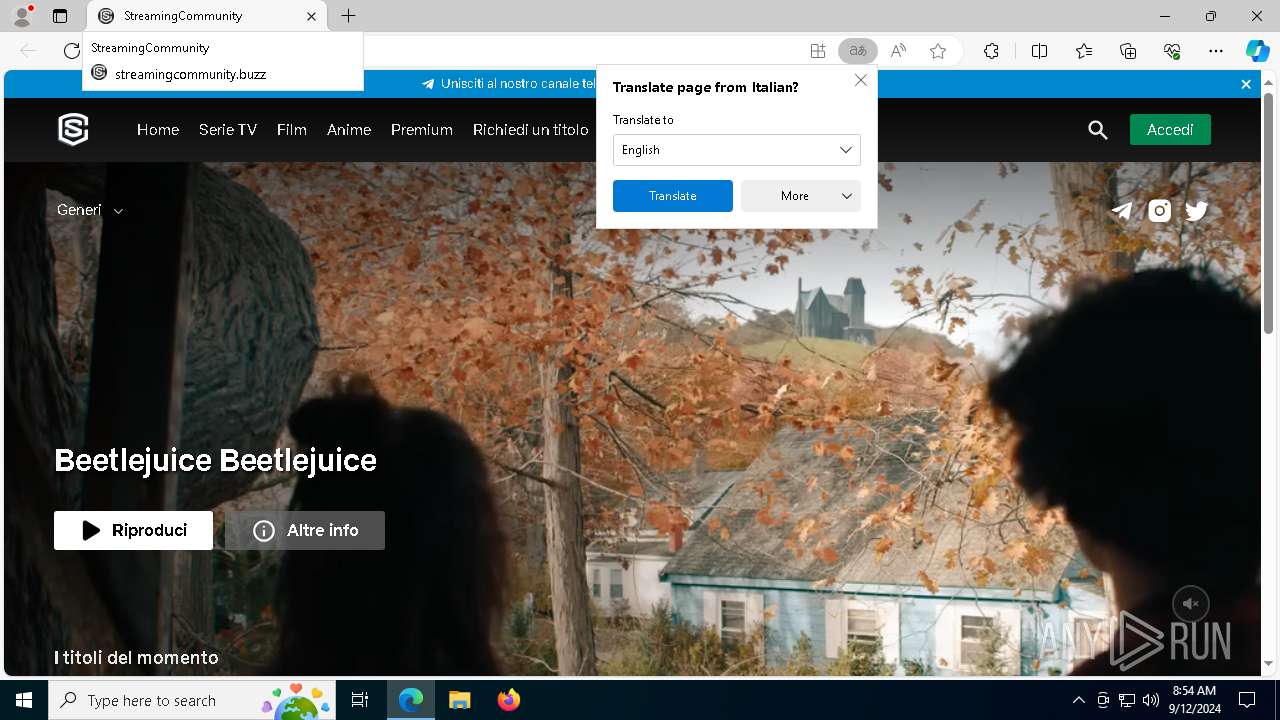The height and width of the screenshot is (720, 1280).
Task: Add this page to favorites (star icon)
Action: pos(938,51)
